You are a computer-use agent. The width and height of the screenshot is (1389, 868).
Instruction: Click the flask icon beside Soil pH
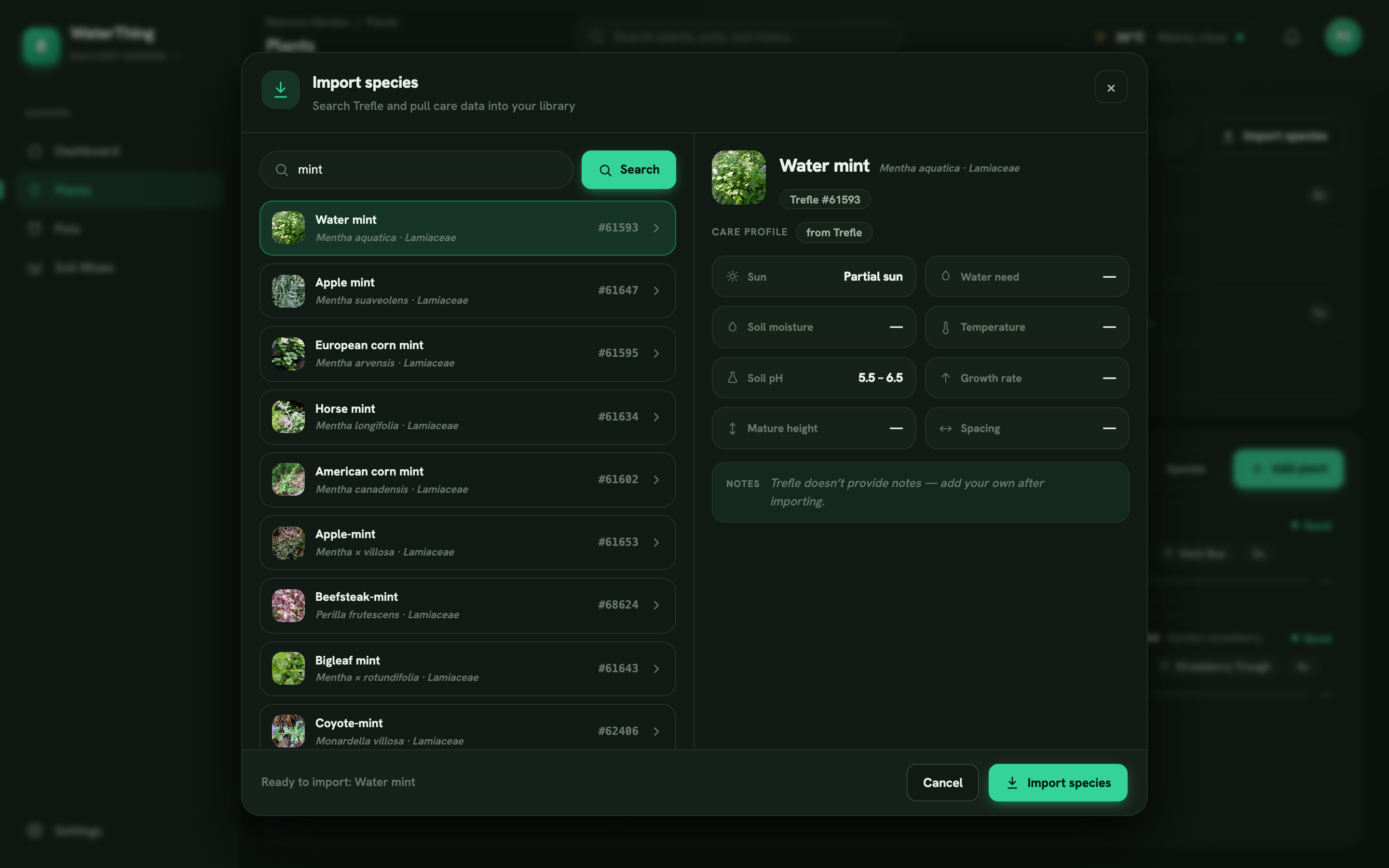733,378
